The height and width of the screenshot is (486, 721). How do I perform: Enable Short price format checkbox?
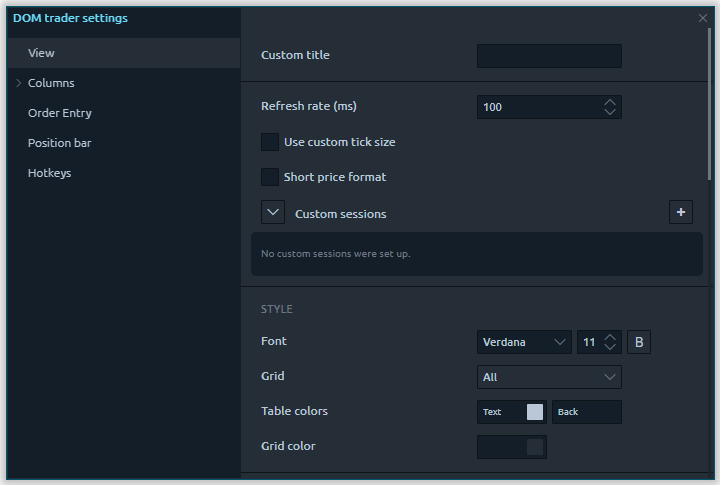pos(270,177)
